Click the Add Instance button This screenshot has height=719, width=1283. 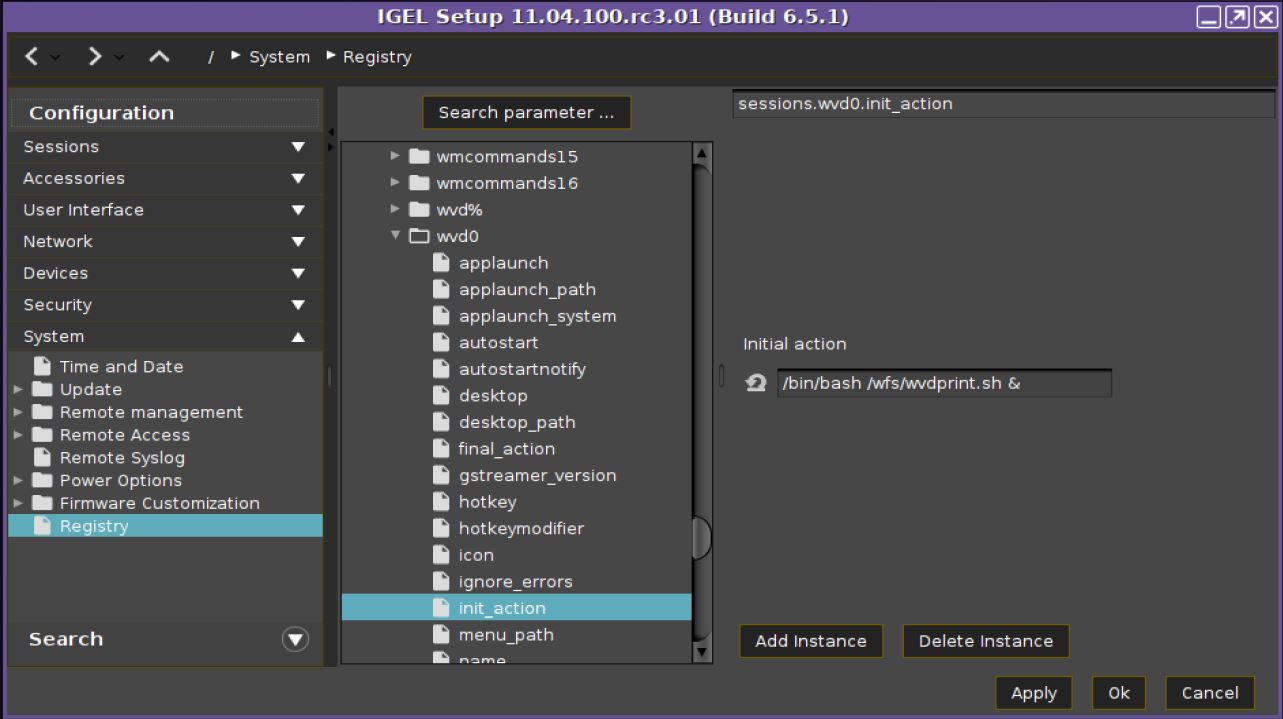tap(810, 641)
